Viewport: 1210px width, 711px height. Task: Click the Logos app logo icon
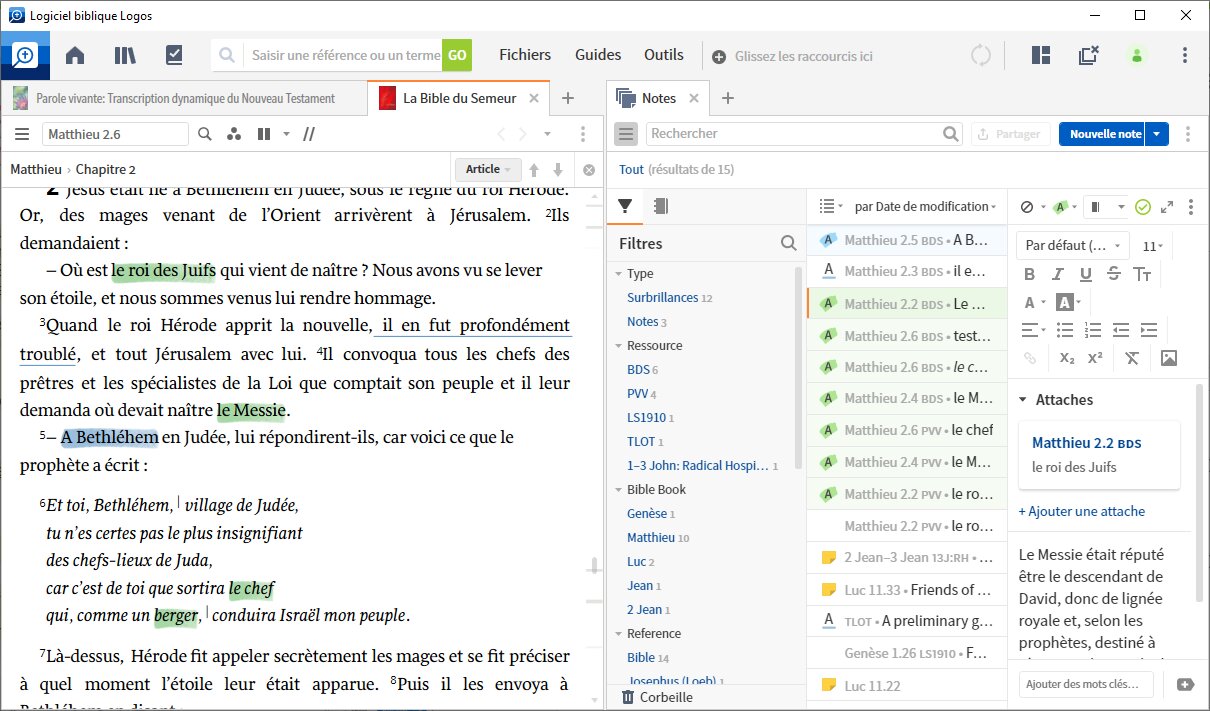pos(25,56)
